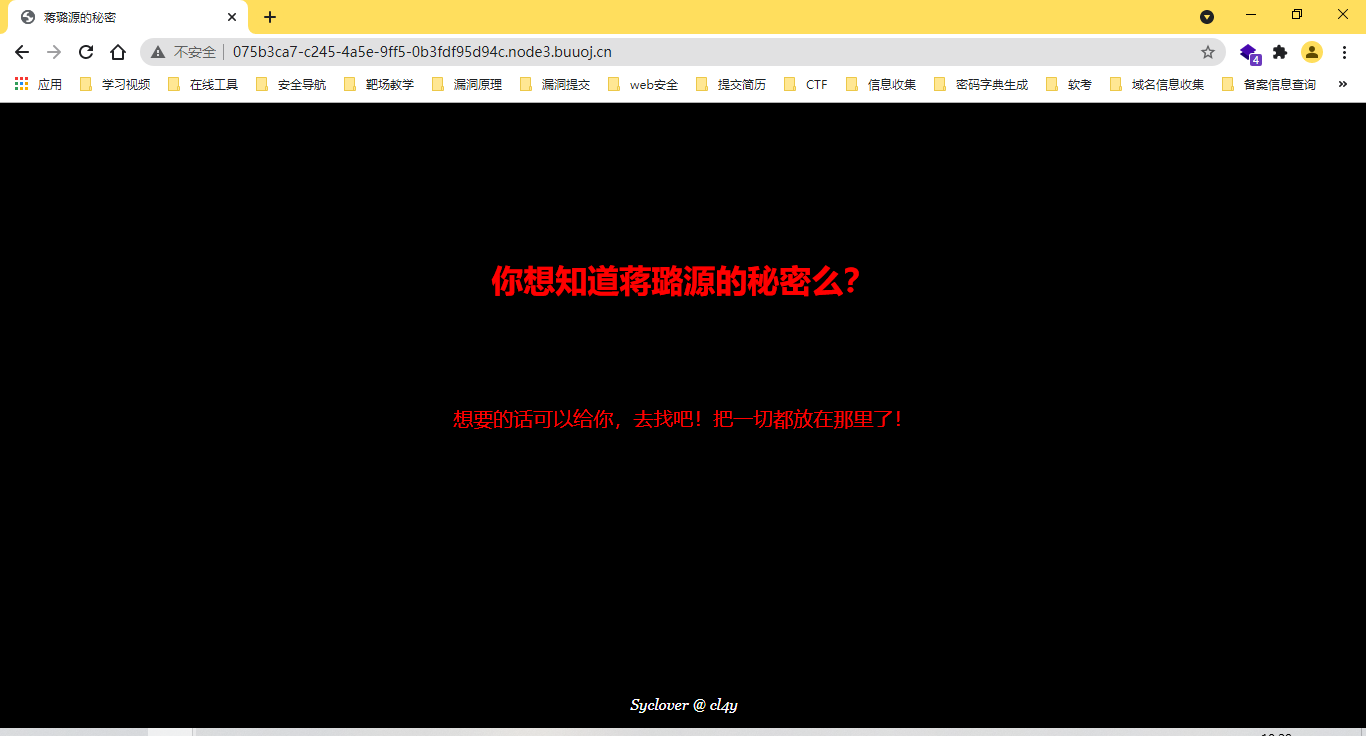Open the 学习视频 bookmark folder
1366x736 pixels.
pyautogui.click(x=115, y=85)
